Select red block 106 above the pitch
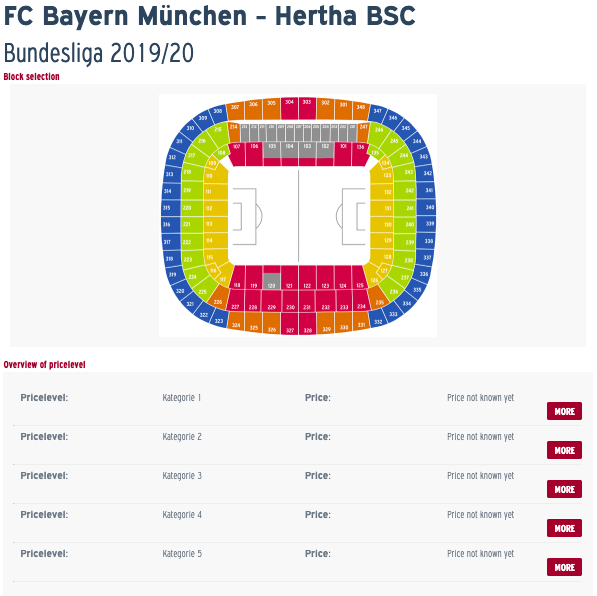Image resolution: width=597 pixels, height=596 pixels. tap(254, 153)
